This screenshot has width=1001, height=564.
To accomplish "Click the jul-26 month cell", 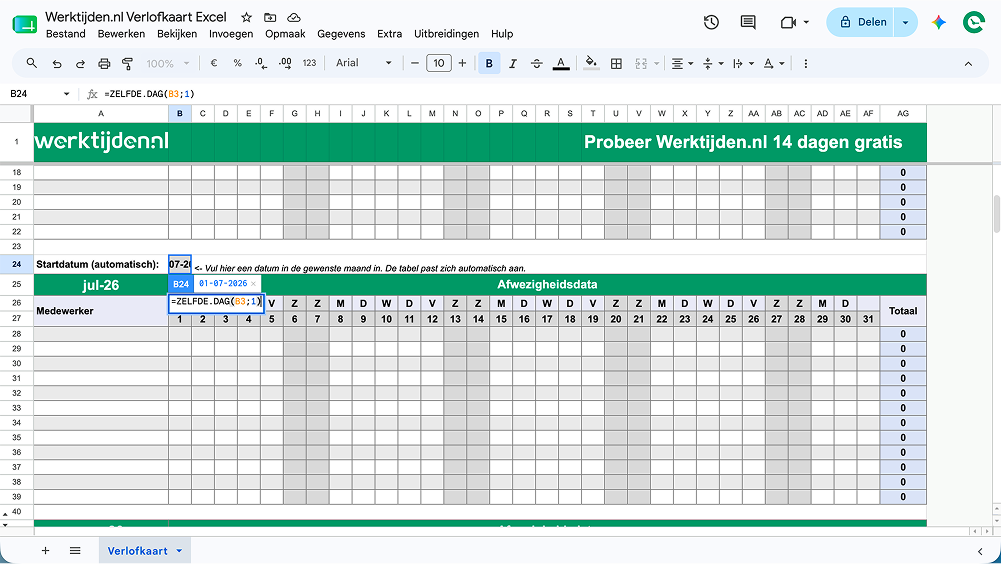I will [x=101, y=285].
